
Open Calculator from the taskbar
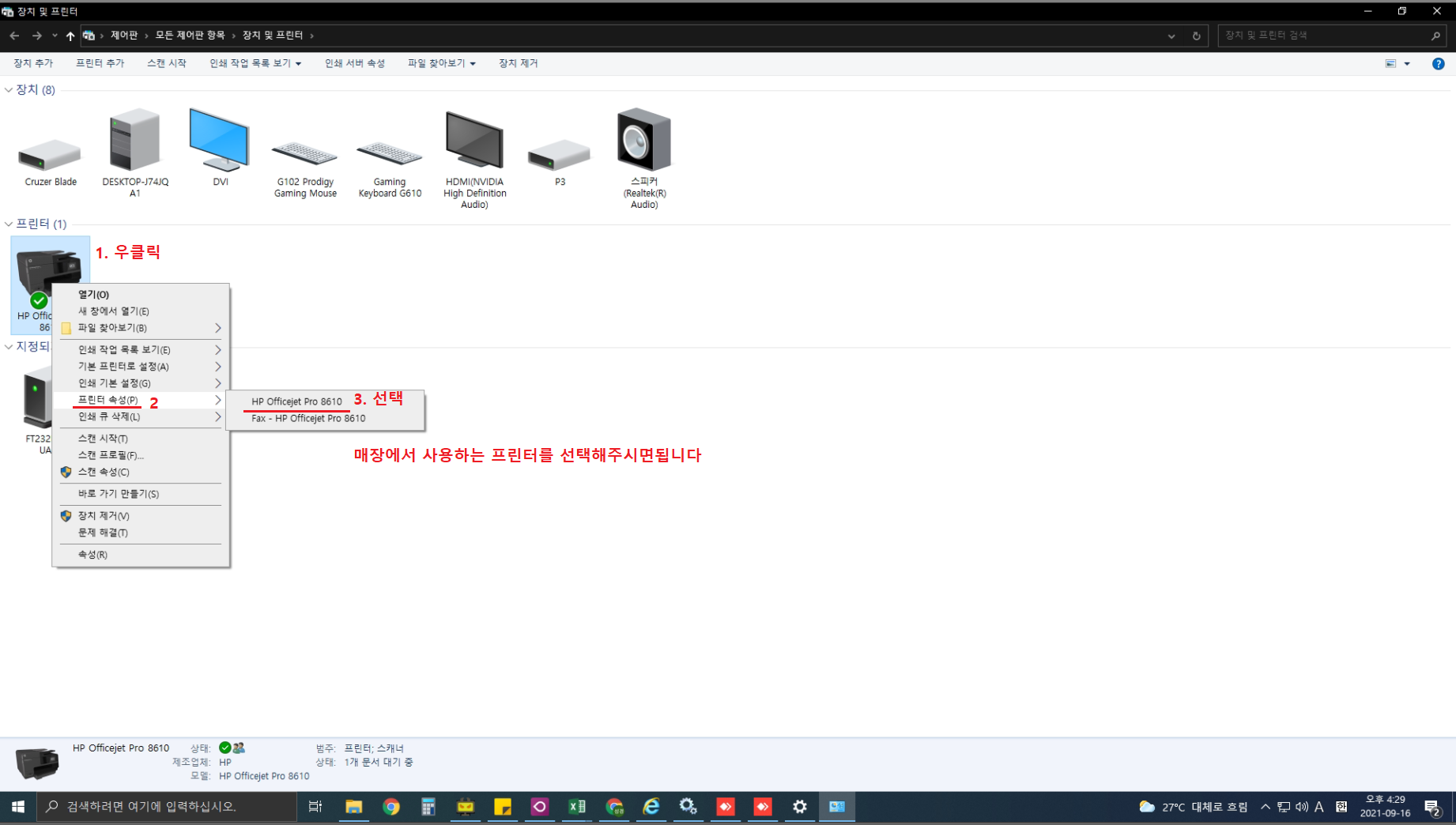coord(428,807)
